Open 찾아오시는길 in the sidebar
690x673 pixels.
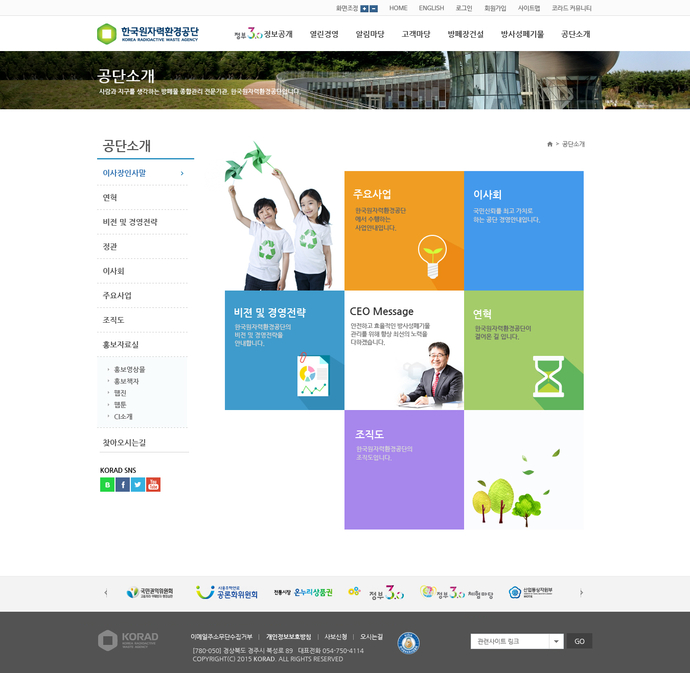pos(124,442)
